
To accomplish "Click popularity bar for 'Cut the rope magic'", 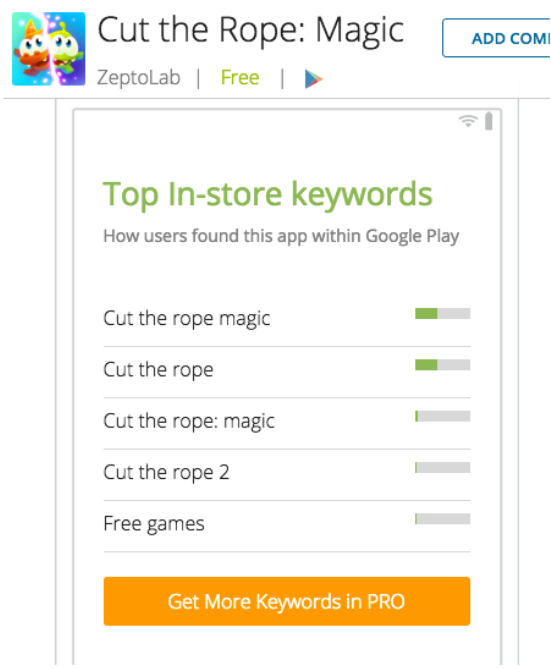I will 443,314.
